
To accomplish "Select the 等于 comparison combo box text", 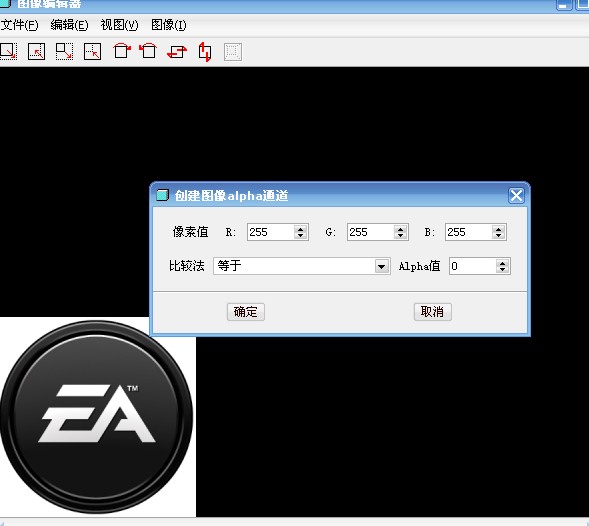I will (x=229, y=266).
